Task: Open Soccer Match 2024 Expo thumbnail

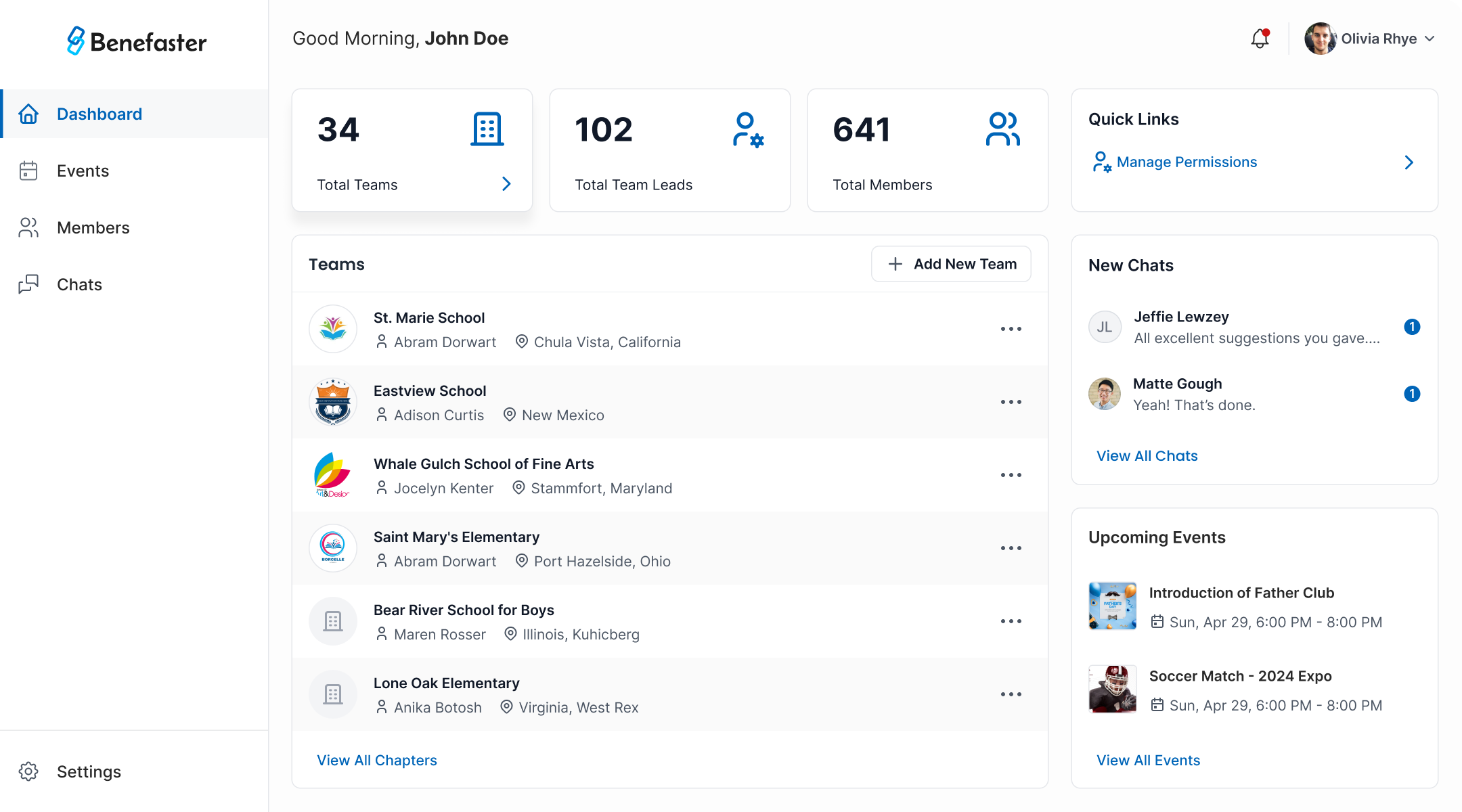Action: [x=1112, y=689]
